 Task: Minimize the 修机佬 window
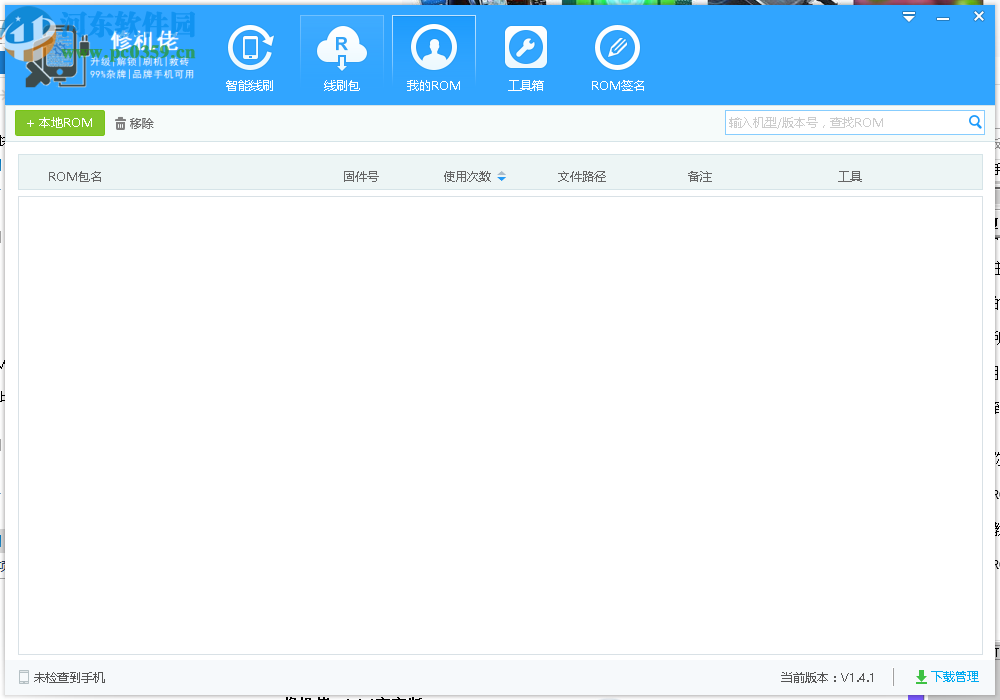(943, 18)
